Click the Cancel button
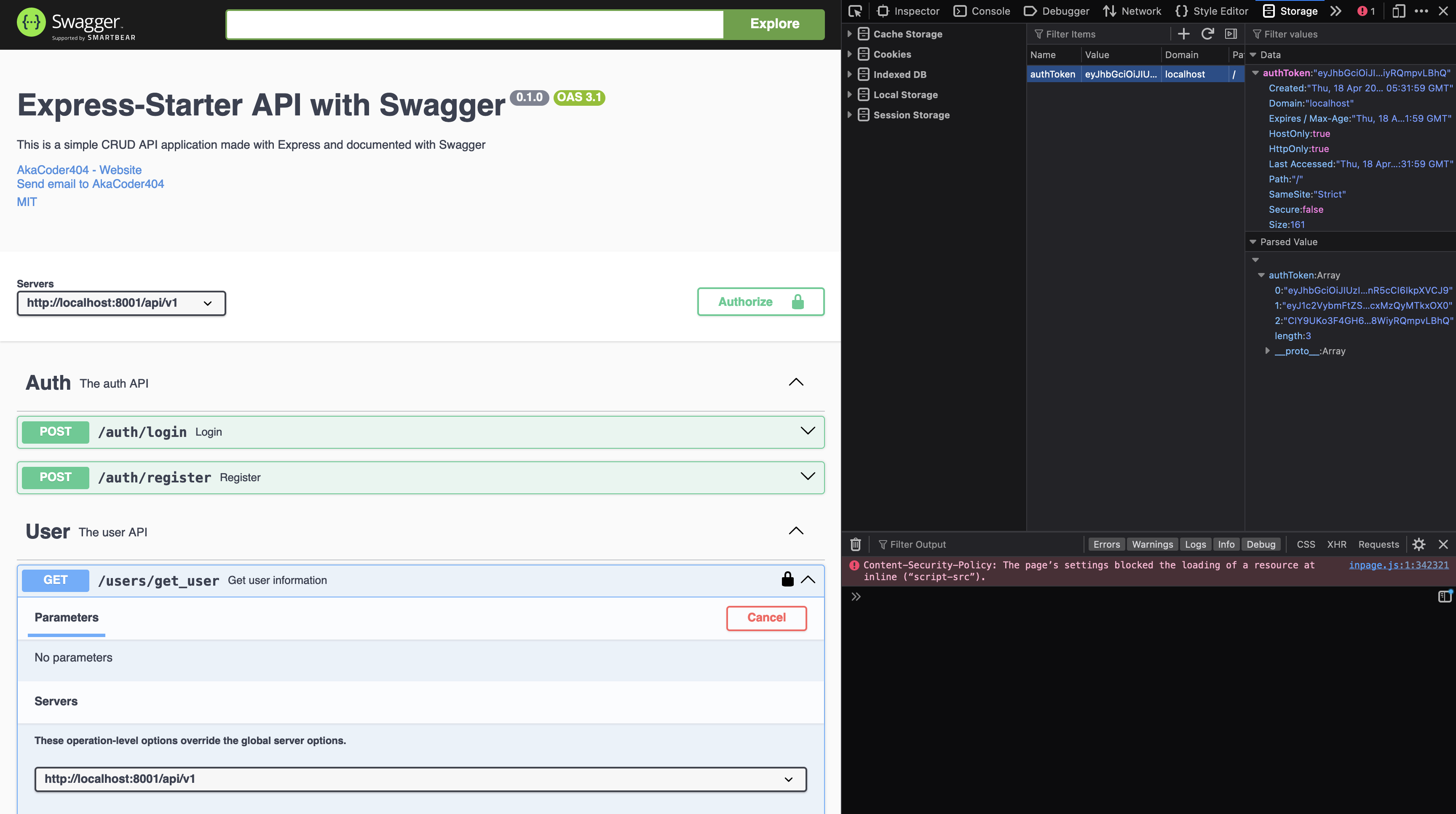The image size is (1456, 814). pos(766,618)
